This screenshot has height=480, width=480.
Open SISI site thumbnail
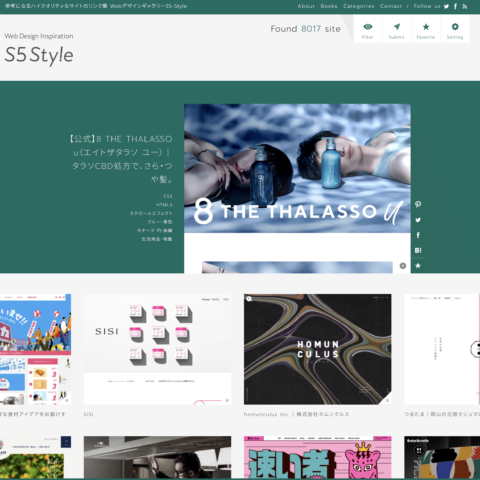click(x=157, y=349)
